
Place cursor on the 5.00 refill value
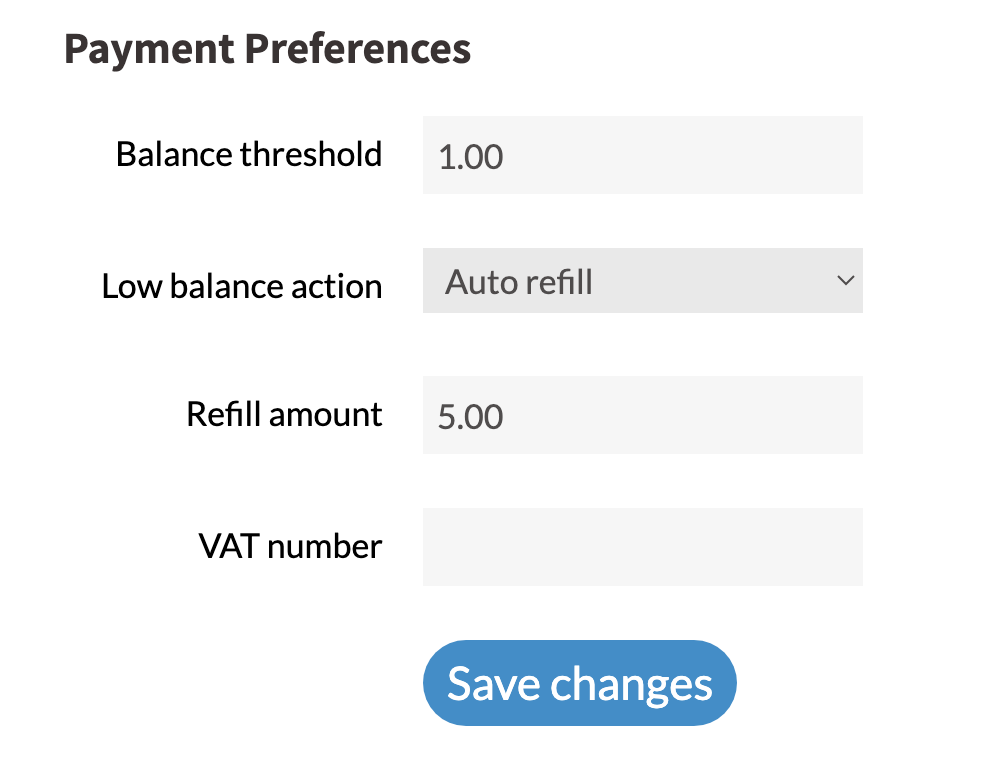pyautogui.click(x=471, y=416)
